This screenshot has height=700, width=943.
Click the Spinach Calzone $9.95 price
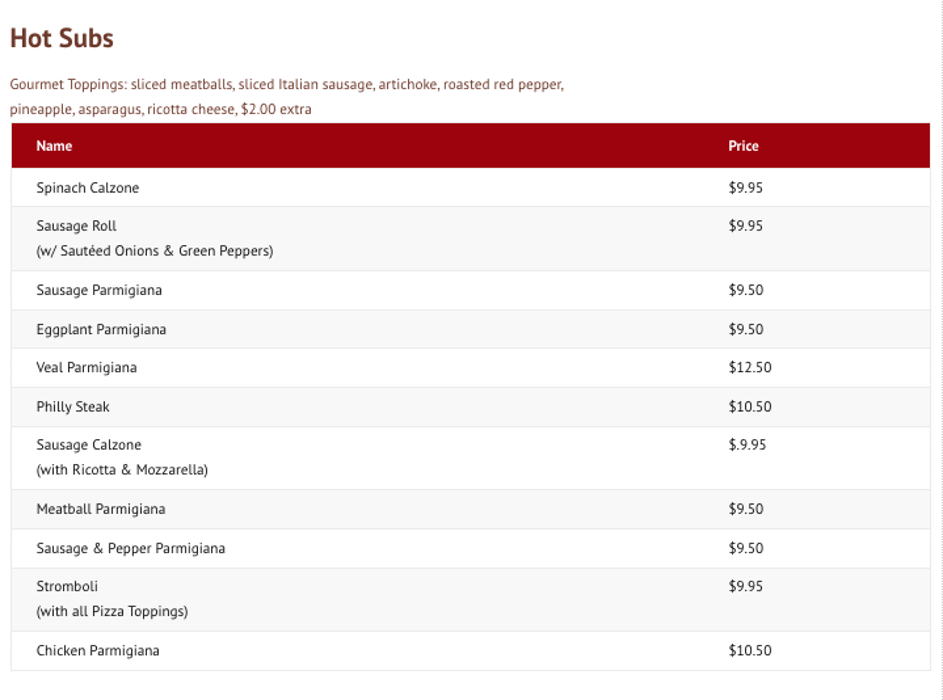click(746, 188)
